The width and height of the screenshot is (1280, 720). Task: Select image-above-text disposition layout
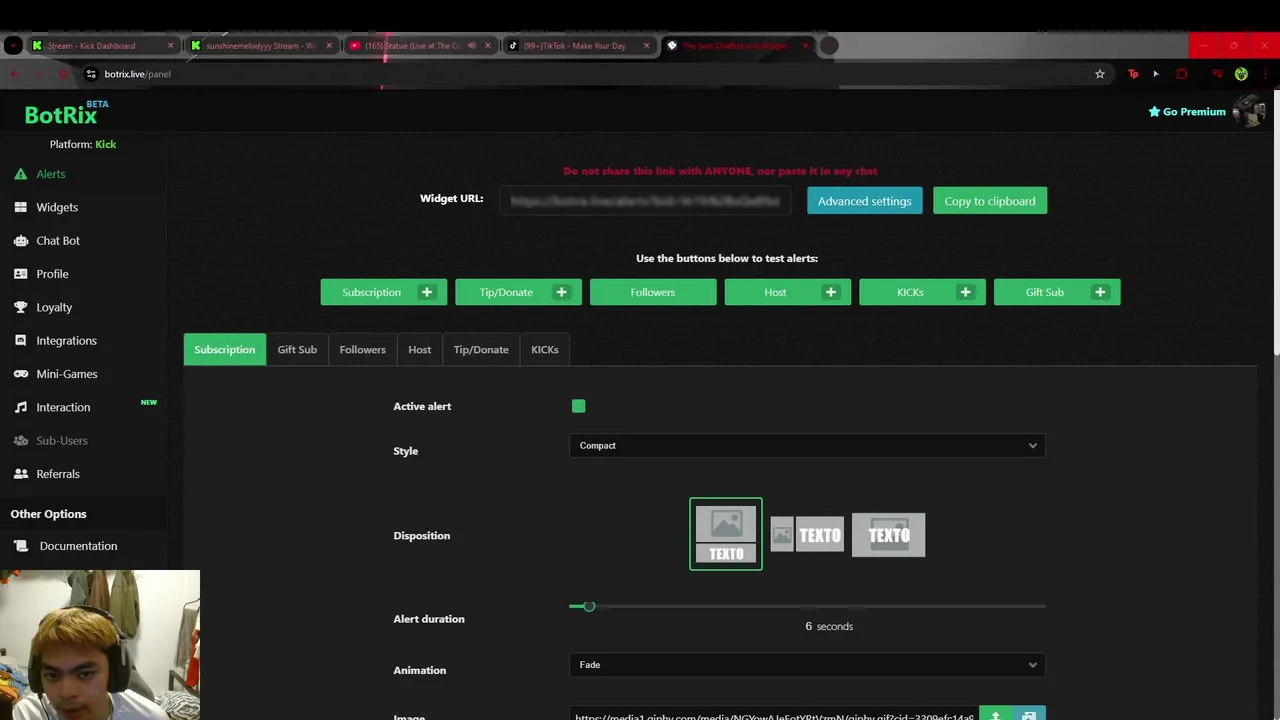click(726, 534)
